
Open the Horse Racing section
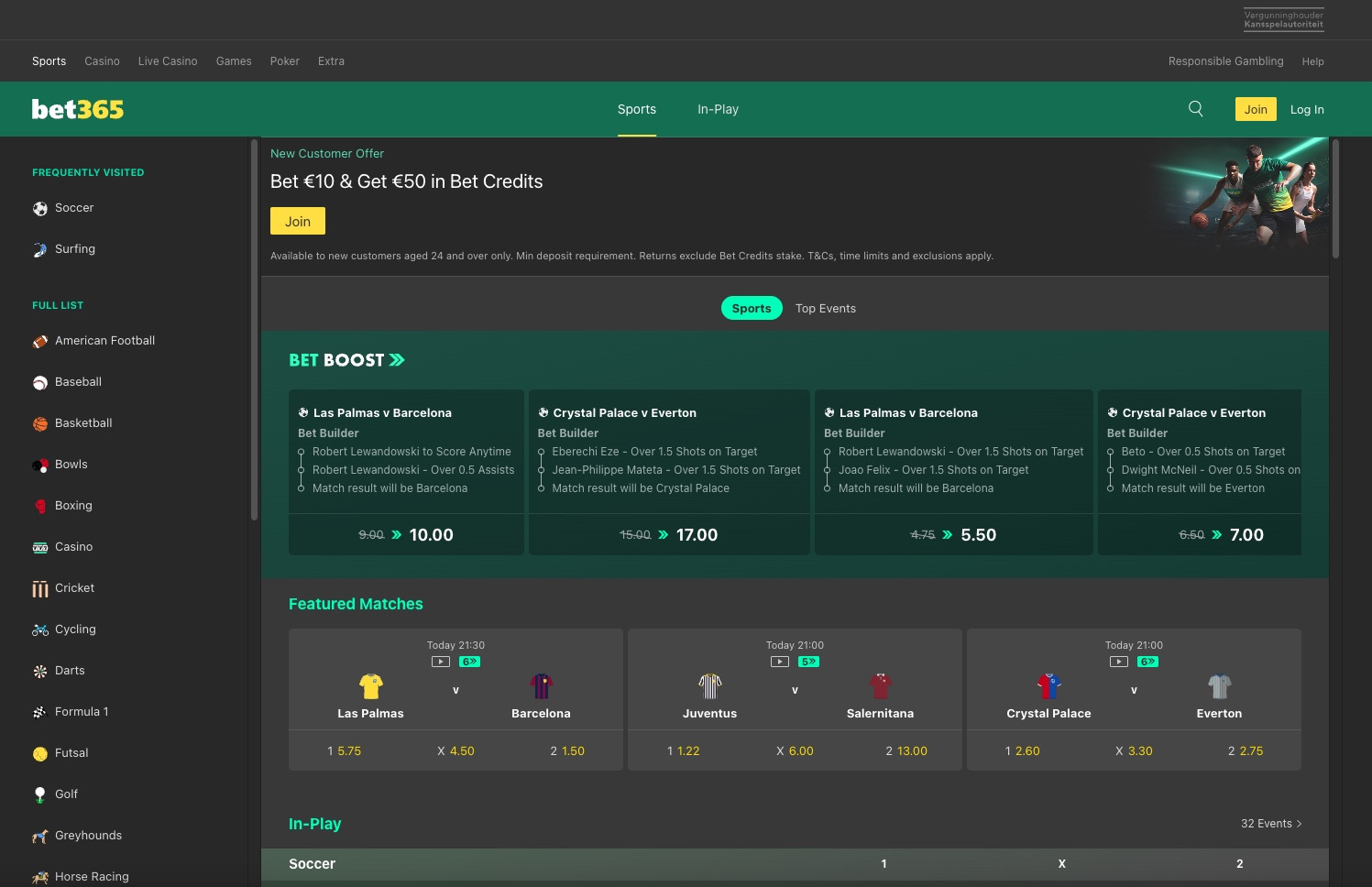point(92,876)
